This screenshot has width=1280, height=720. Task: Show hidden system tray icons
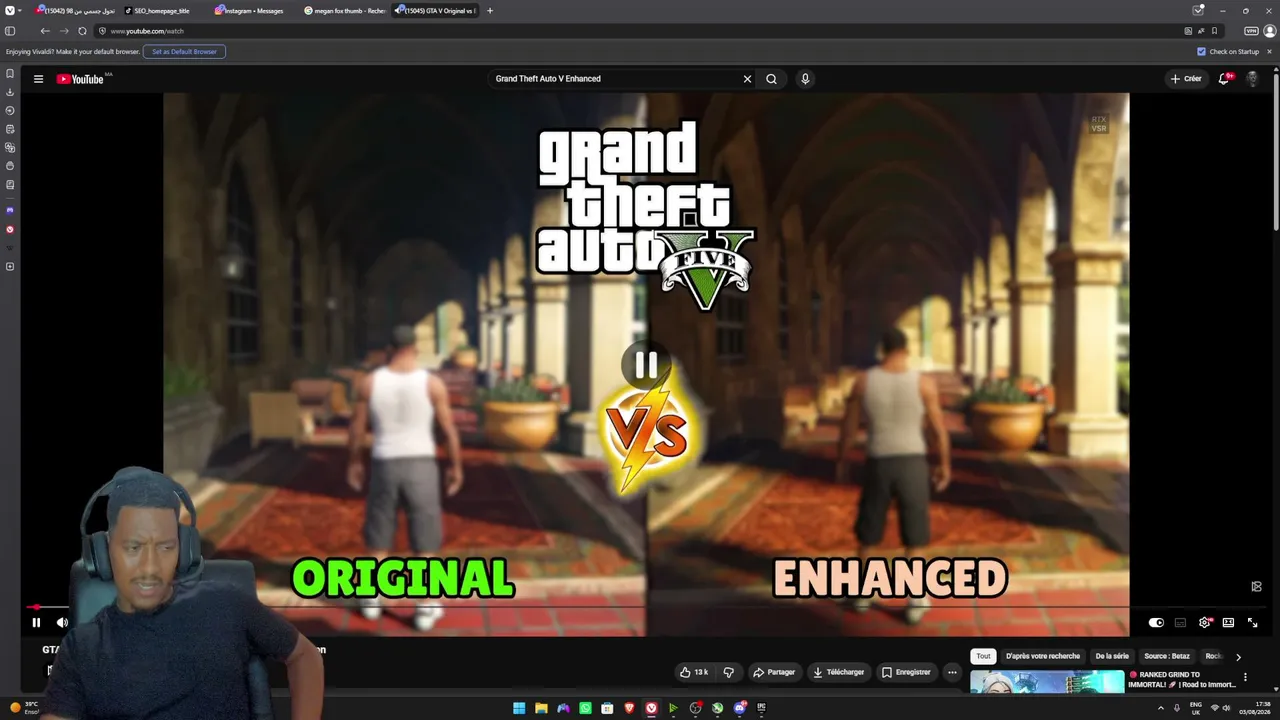pos(1160,708)
